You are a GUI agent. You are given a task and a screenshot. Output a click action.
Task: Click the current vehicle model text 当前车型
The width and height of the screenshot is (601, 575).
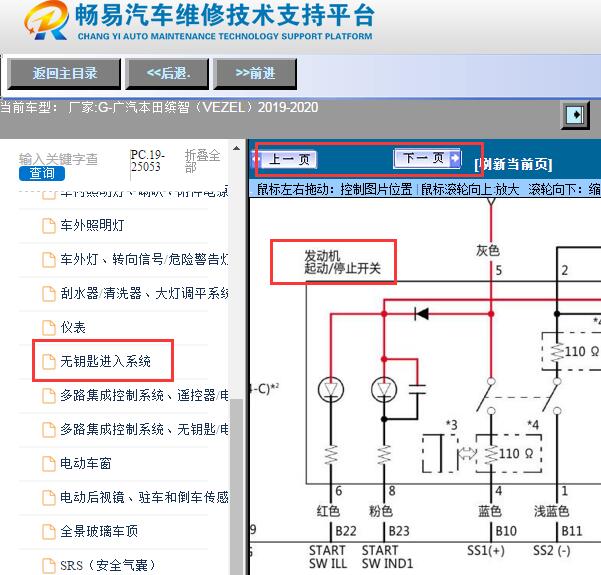[159, 107]
